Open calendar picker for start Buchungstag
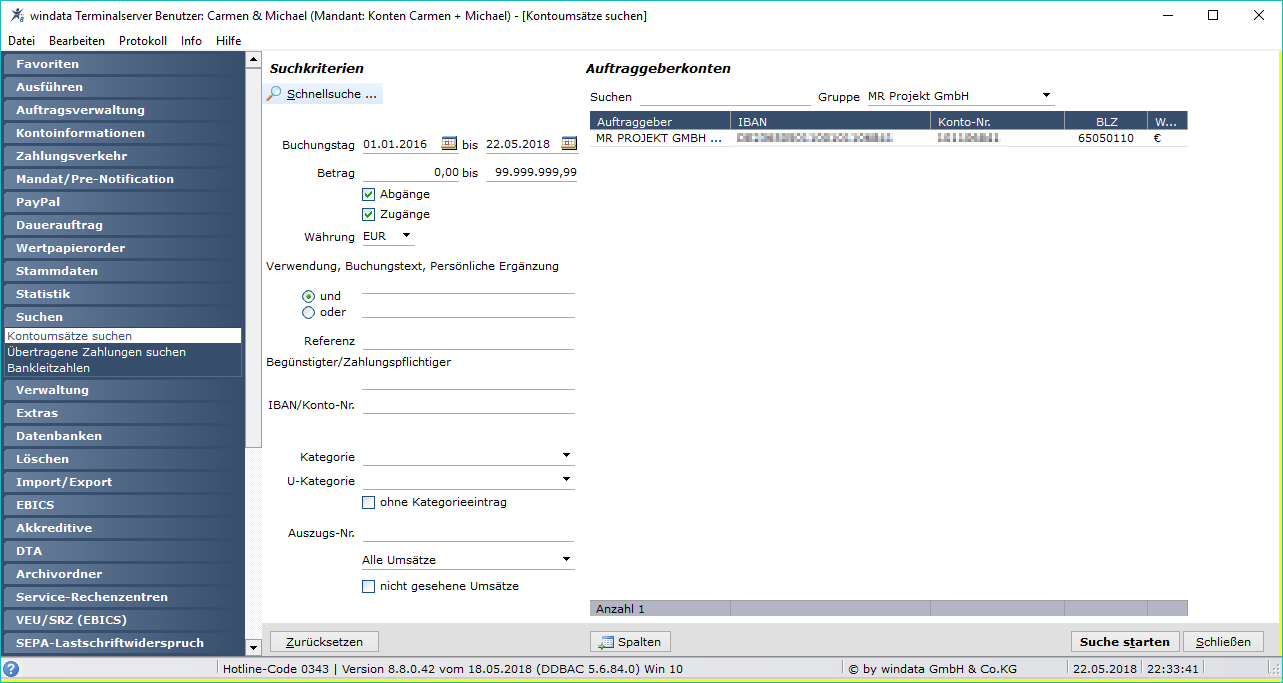This screenshot has width=1283, height=683. [450, 144]
